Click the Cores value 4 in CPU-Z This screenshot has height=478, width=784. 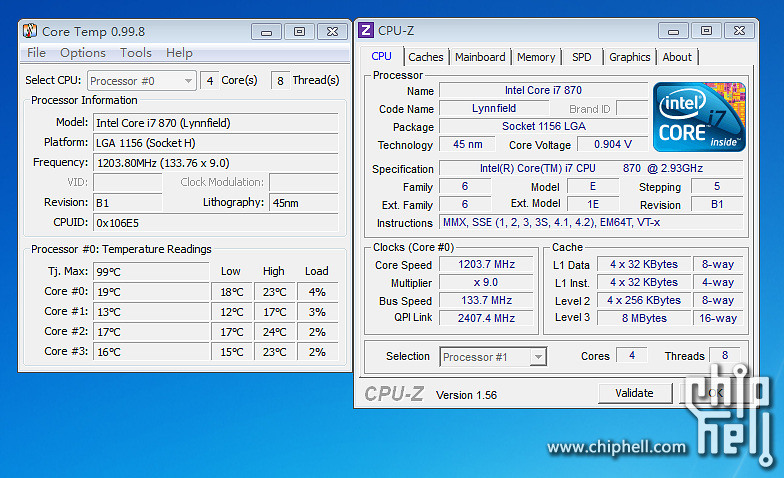(x=632, y=356)
